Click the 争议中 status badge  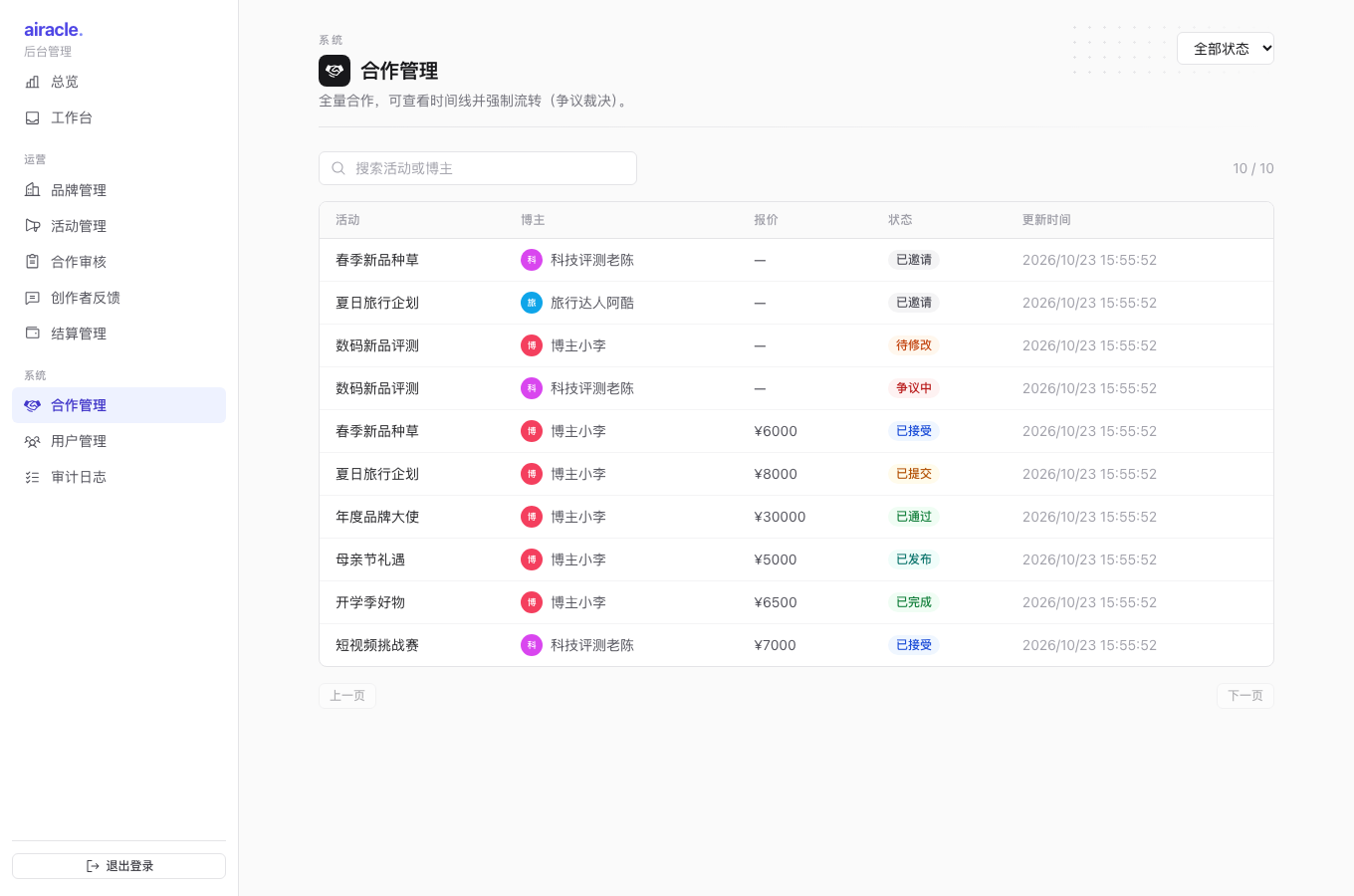914,388
